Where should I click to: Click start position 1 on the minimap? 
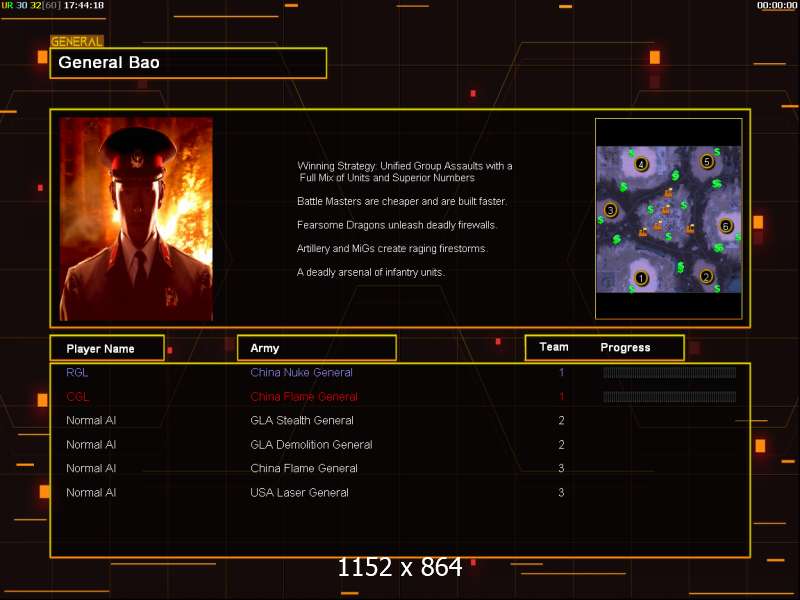641,278
